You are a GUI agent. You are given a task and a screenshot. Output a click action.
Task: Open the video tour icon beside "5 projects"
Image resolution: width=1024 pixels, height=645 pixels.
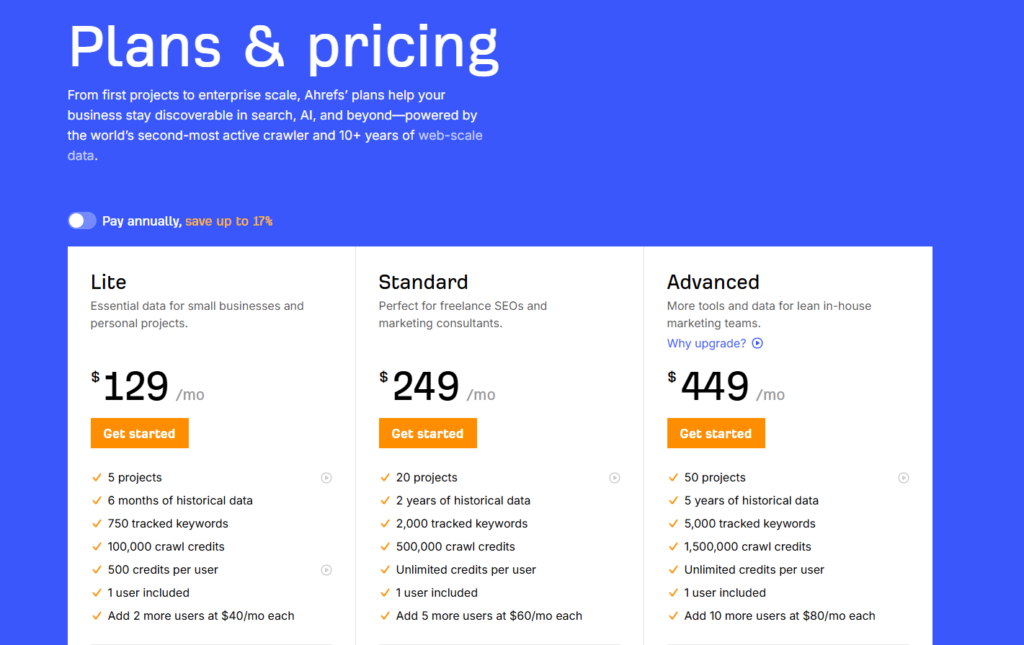tap(326, 477)
